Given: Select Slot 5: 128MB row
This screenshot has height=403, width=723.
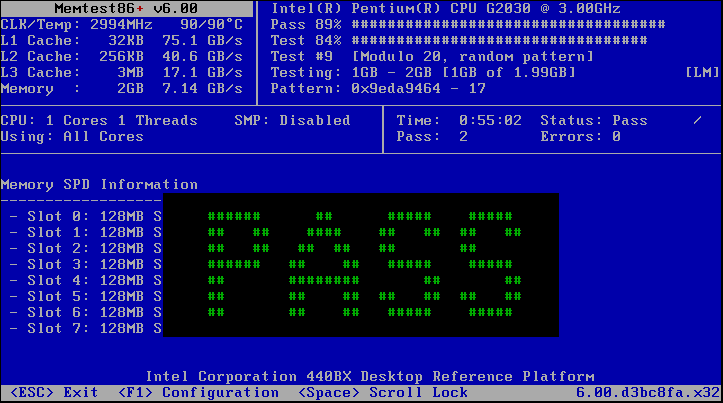Looking at the screenshot, I should click(85, 296).
